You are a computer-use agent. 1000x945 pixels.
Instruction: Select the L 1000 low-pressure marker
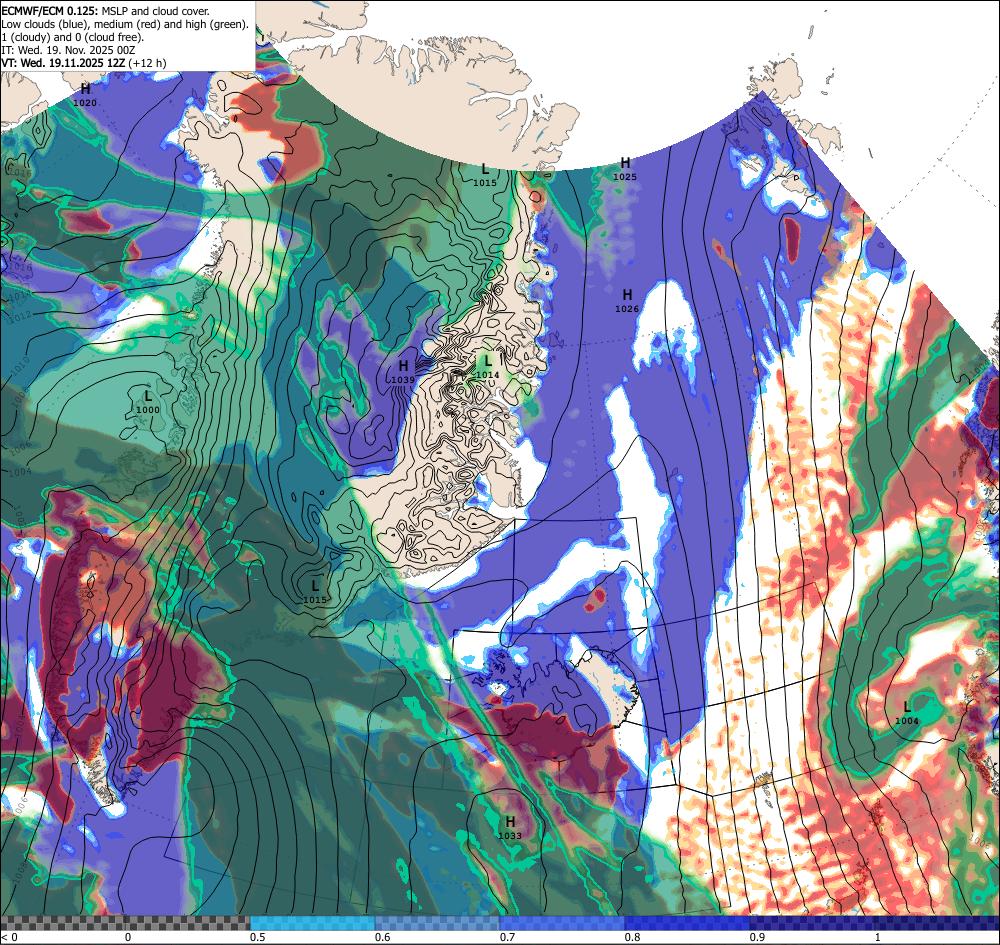(x=148, y=402)
